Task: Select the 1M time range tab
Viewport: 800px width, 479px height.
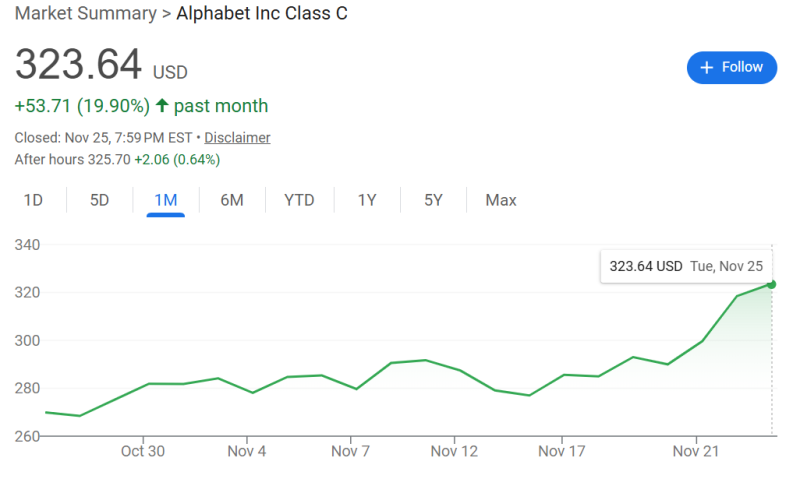Action: (x=165, y=200)
